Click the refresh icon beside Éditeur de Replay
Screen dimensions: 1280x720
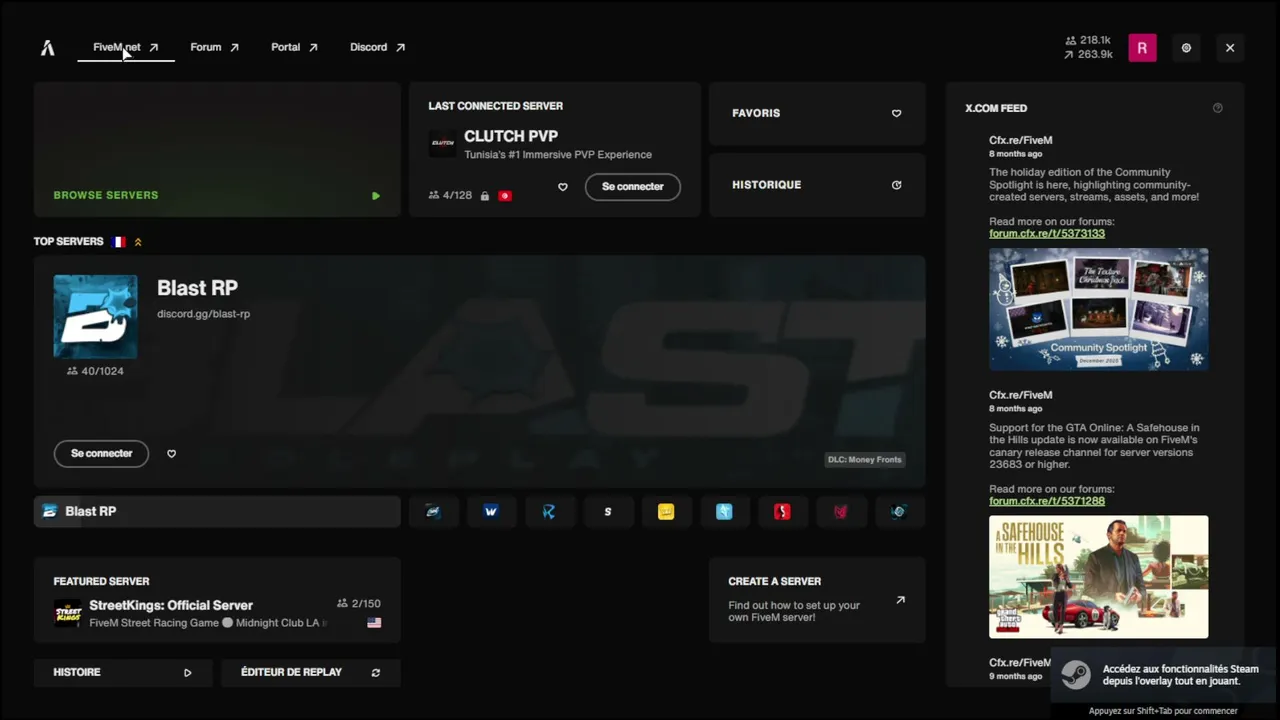click(x=376, y=673)
